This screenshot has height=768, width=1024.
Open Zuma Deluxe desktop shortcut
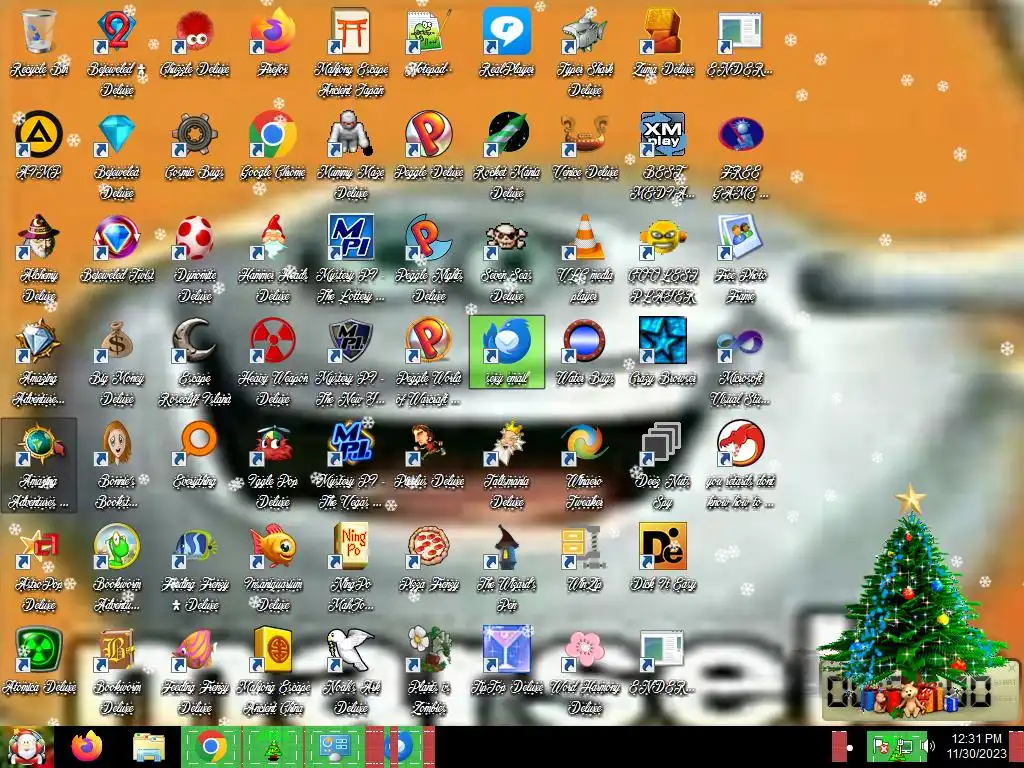[x=663, y=43]
